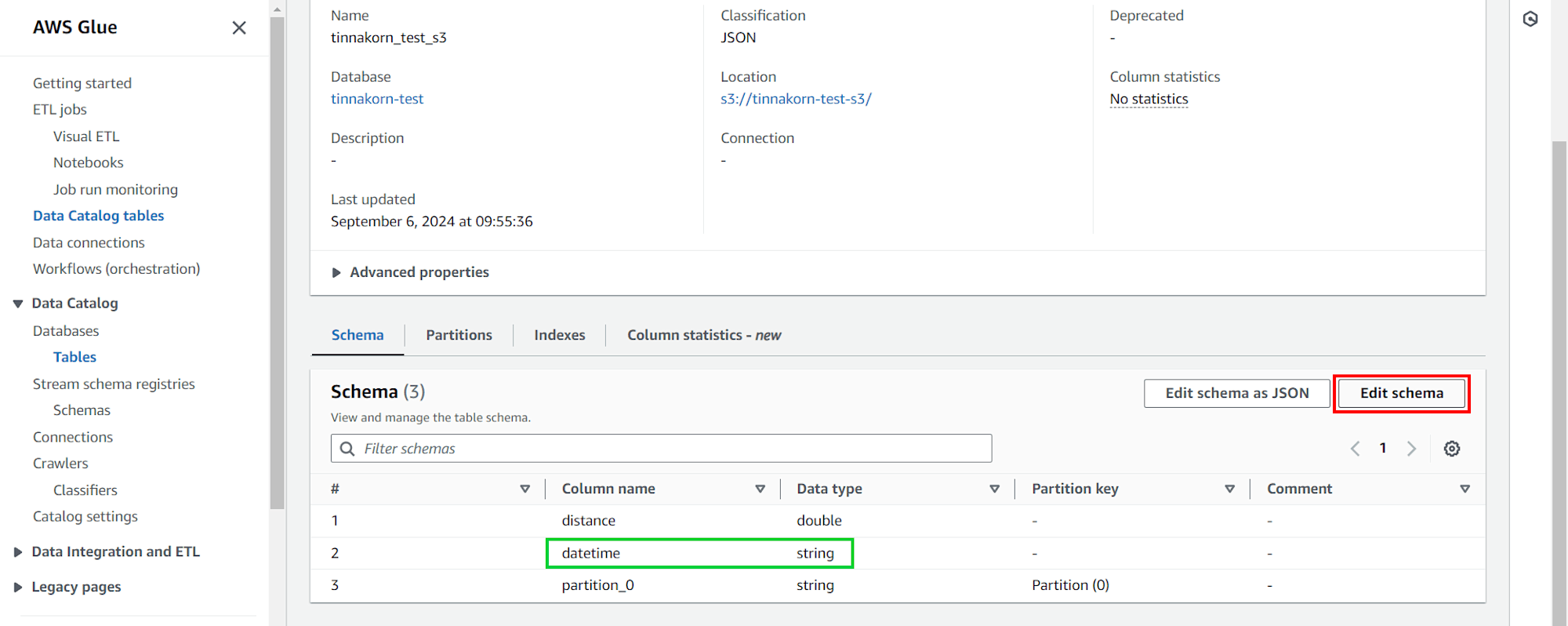
Task: Click the JSON classification value
Action: click(739, 38)
